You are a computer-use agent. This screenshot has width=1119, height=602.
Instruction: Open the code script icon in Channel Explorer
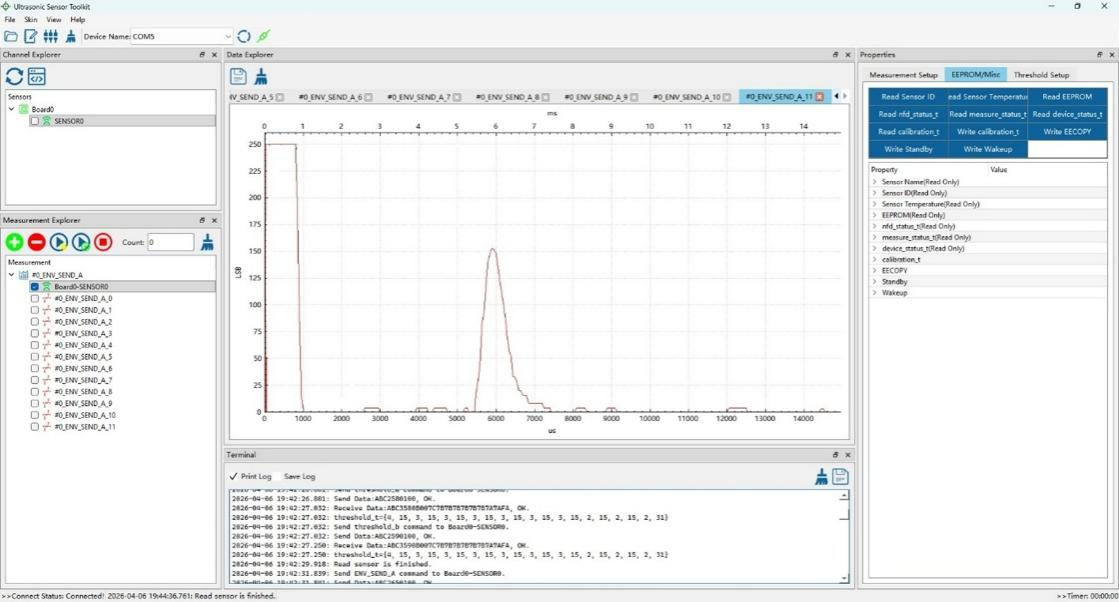click(36, 76)
